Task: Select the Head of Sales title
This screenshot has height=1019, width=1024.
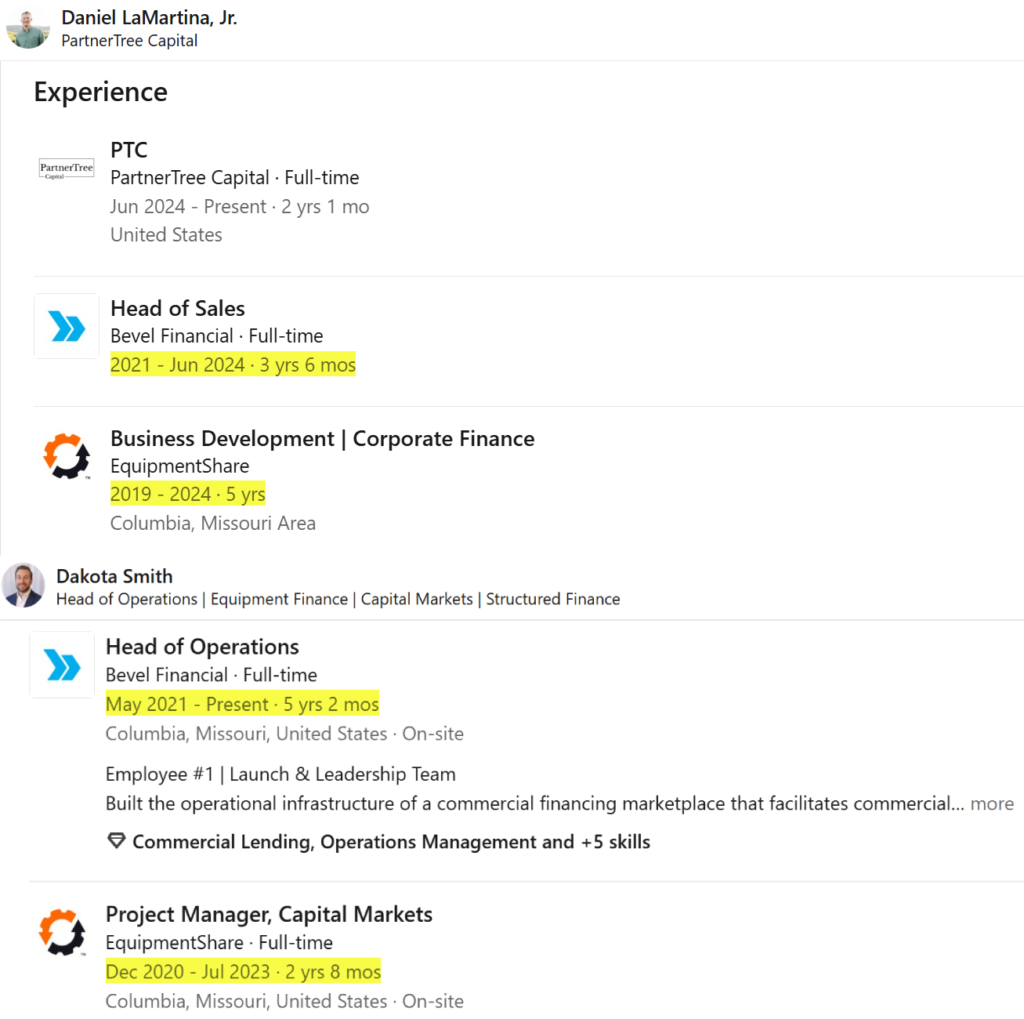Action: pos(178,308)
